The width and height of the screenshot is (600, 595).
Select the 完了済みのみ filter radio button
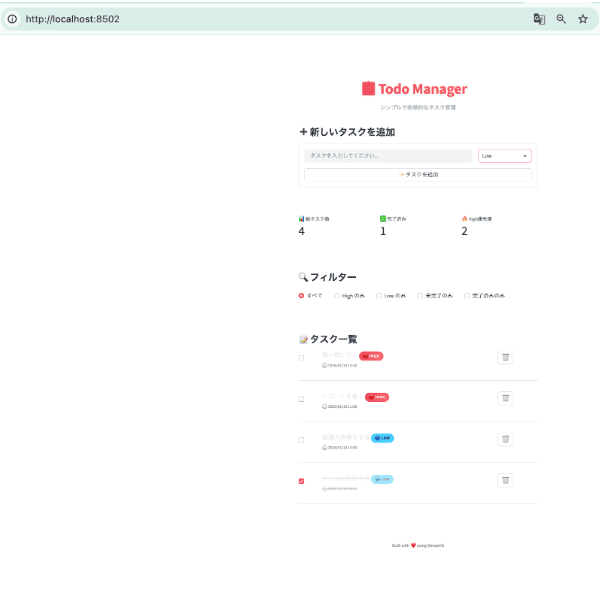pyautogui.click(x=466, y=295)
